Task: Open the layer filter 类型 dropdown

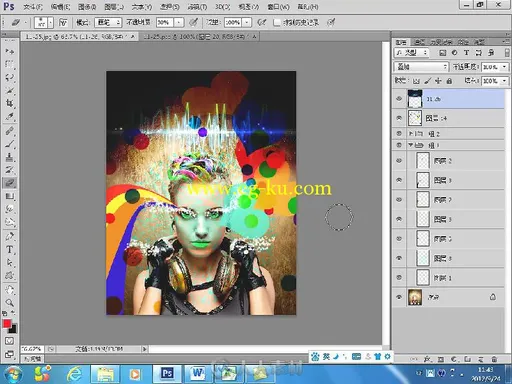Action: 412,52
